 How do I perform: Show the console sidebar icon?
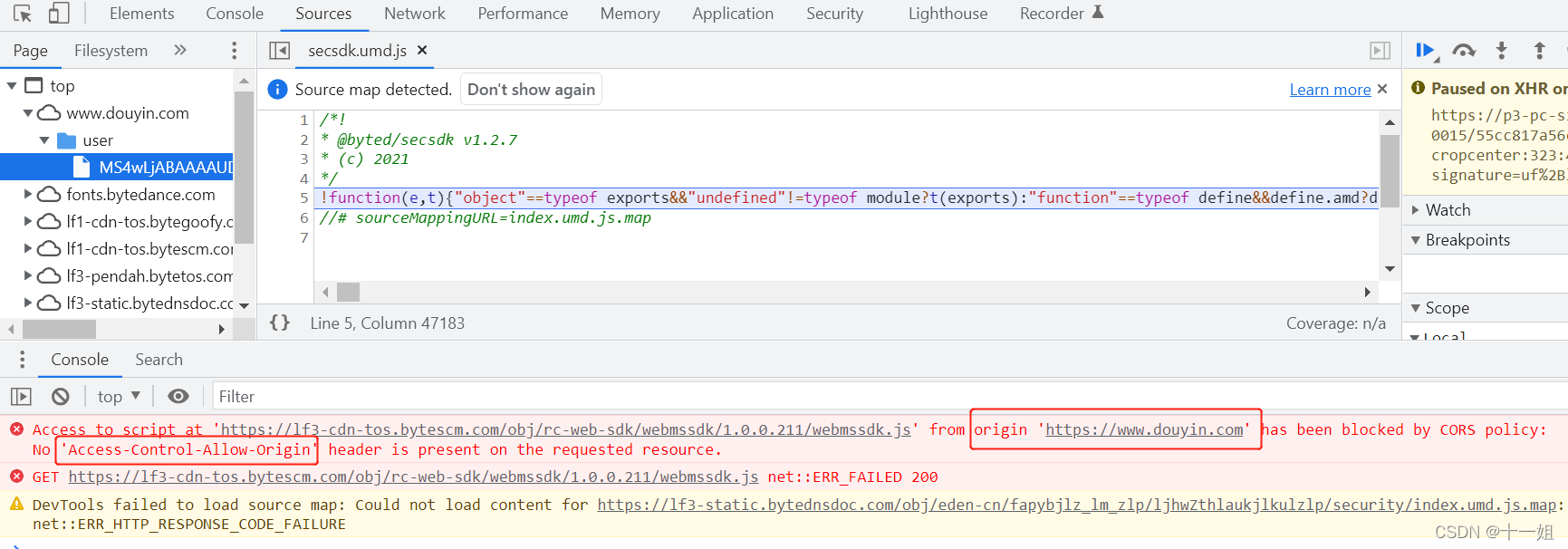(x=21, y=396)
